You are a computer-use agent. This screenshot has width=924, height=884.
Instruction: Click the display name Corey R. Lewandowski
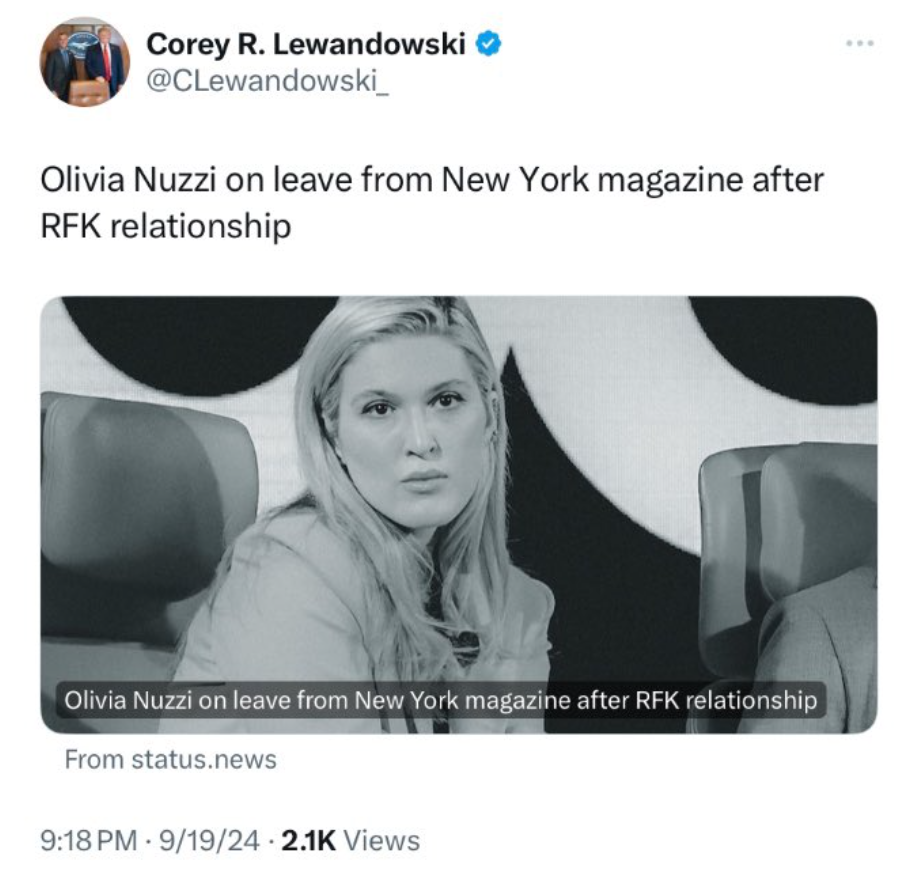pyautogui.click(x=306, y=44)
